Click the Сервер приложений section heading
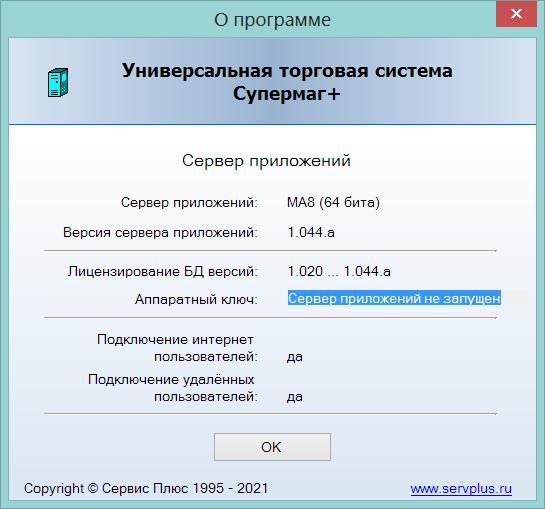The width and height of the screenshot is (545, 509). tap(266, 161)
